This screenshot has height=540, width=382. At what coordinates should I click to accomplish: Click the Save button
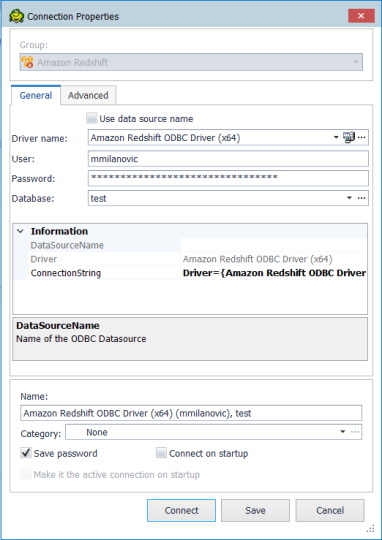pyautogui.click(x=255, y=510)
